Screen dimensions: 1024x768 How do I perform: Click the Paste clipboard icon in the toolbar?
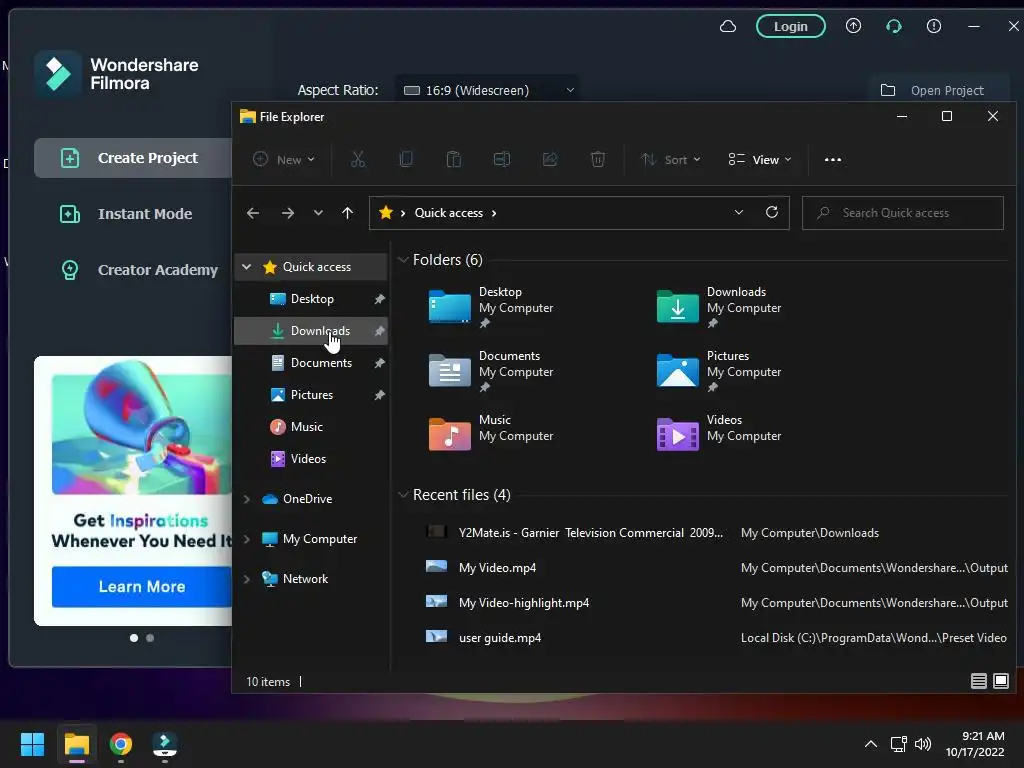(453, 159)
